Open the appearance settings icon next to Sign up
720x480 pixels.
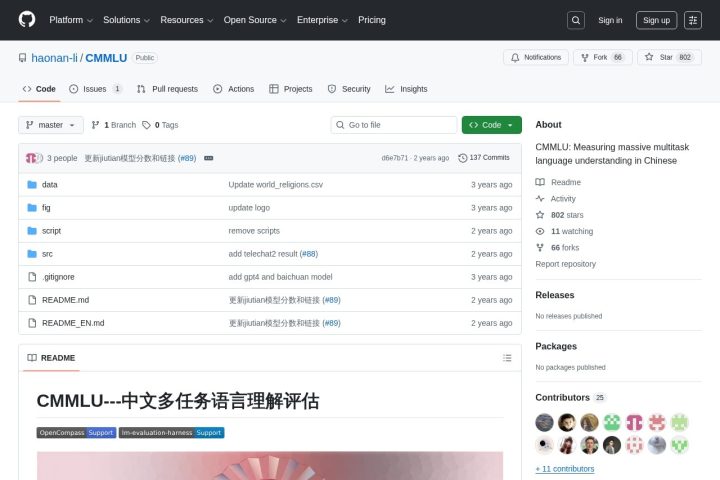(693, 20)
